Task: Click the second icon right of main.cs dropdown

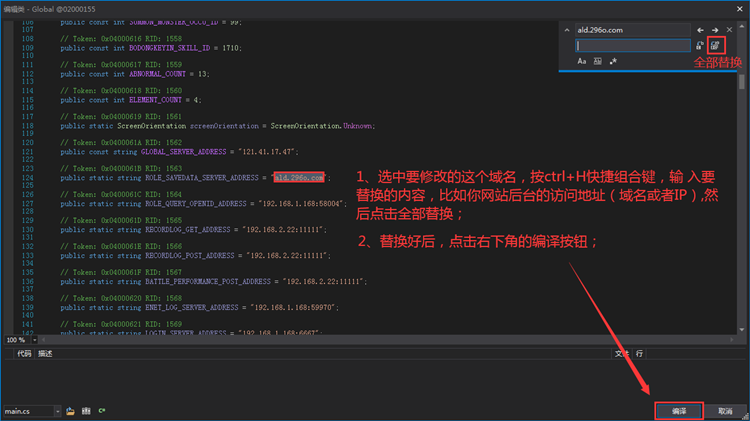Action: click(86, 411)
